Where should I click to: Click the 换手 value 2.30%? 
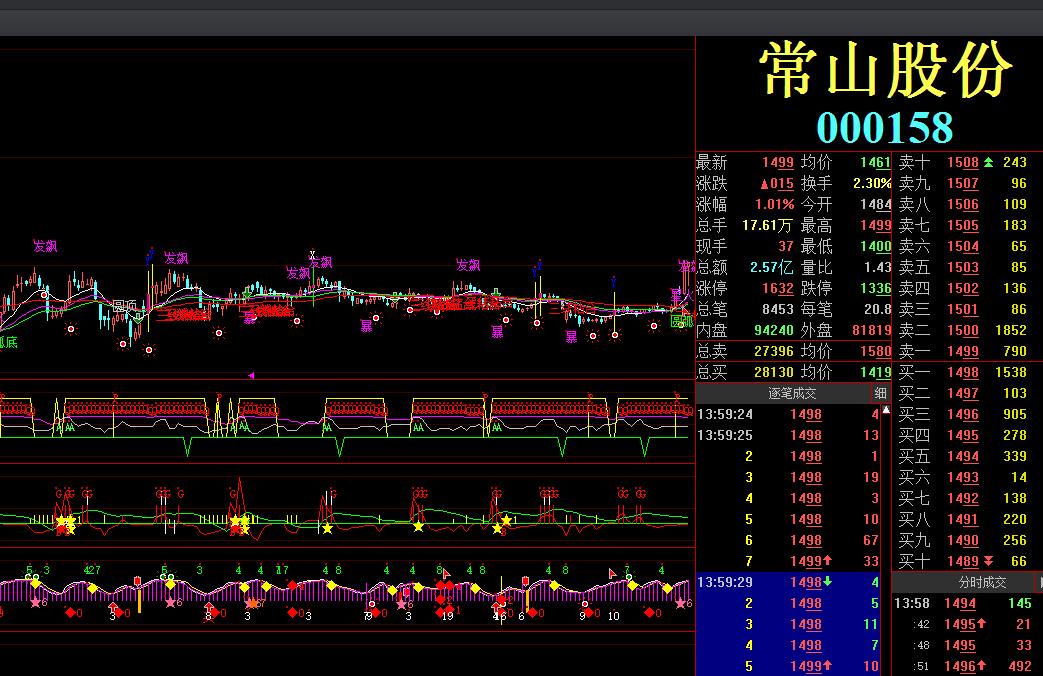pos(872,184)
